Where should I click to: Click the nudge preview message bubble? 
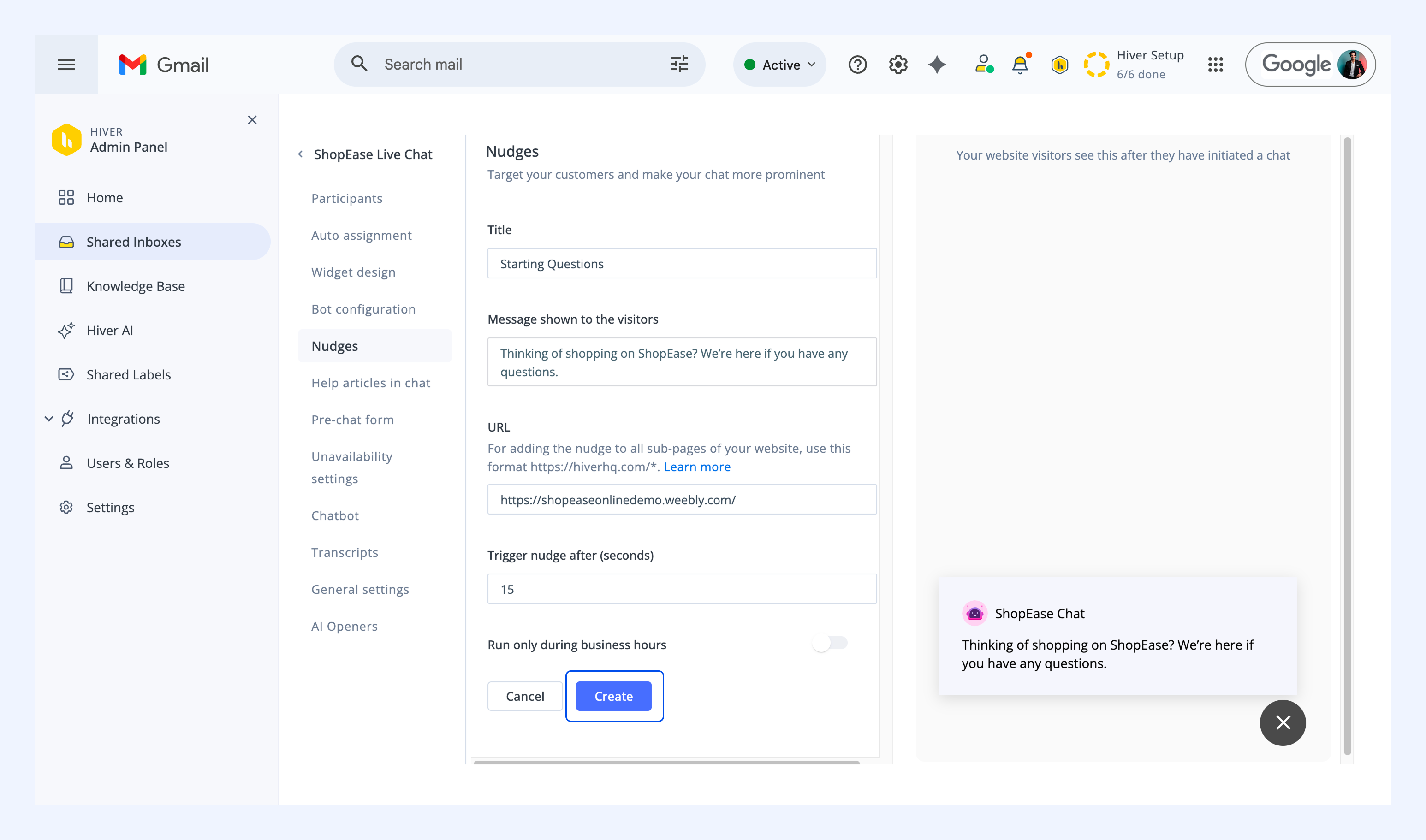pyautogui.click(x=1117, y=636)
